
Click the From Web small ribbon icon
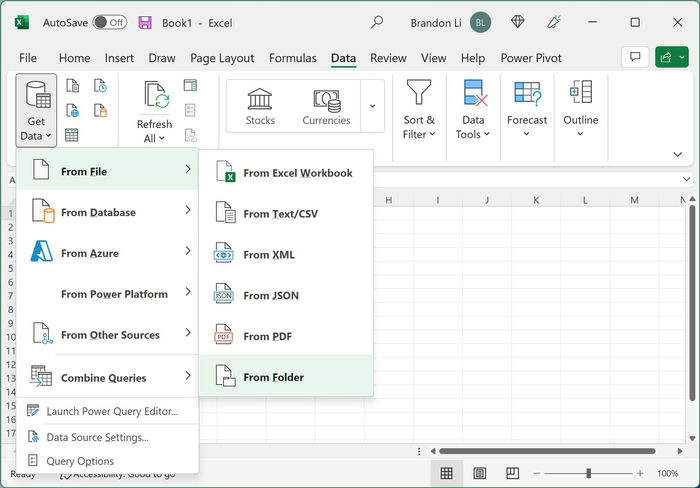coord(72,110)
